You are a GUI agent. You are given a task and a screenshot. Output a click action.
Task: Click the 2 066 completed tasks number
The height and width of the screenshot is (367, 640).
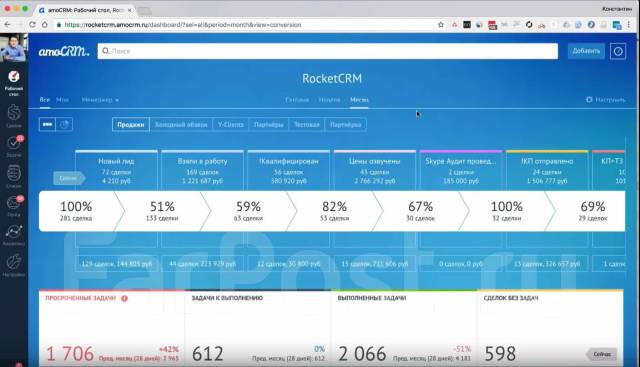tap(362, 354)
